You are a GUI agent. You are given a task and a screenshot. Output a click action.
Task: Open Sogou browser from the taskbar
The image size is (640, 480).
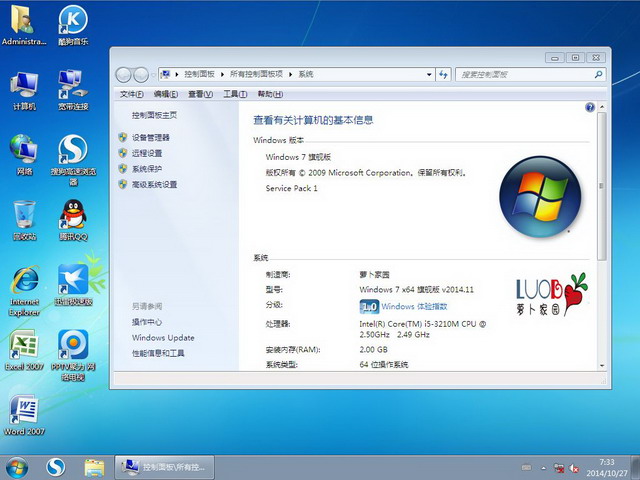[x=56, y=467]
